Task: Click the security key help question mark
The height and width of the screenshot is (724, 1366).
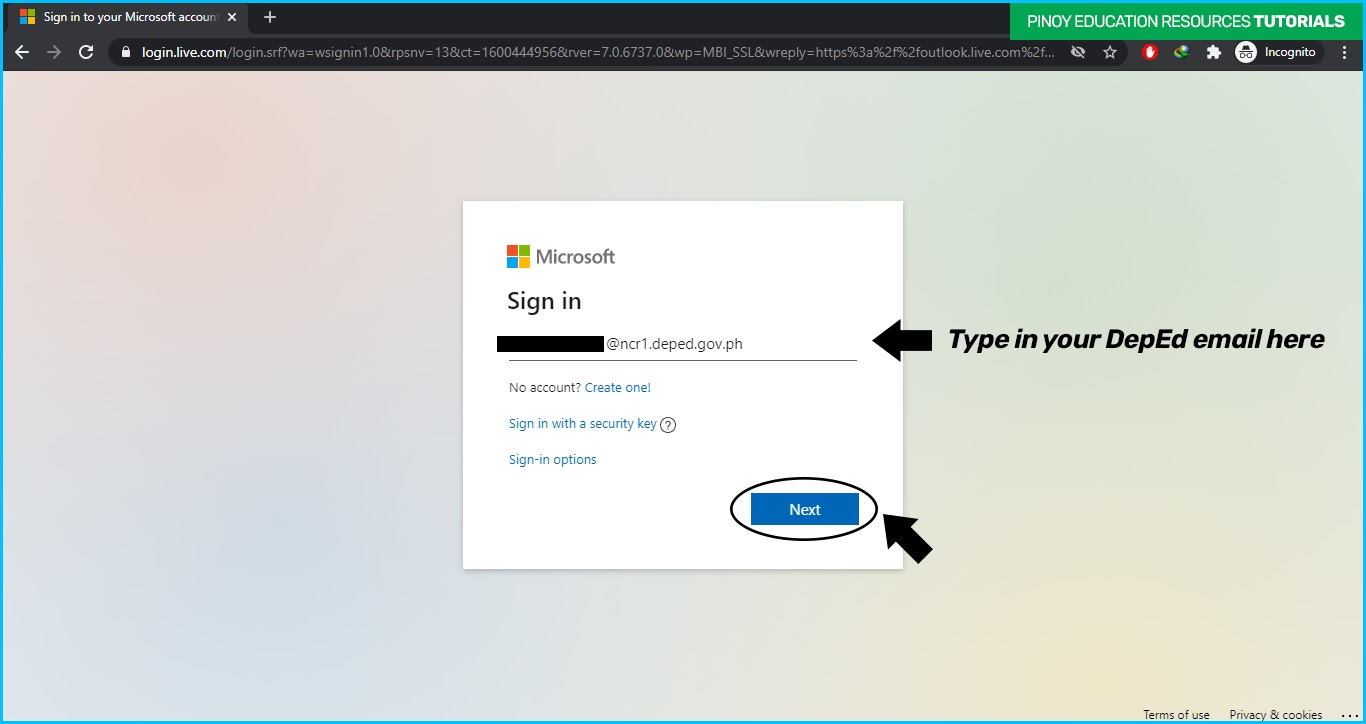Action: (669, 425)
